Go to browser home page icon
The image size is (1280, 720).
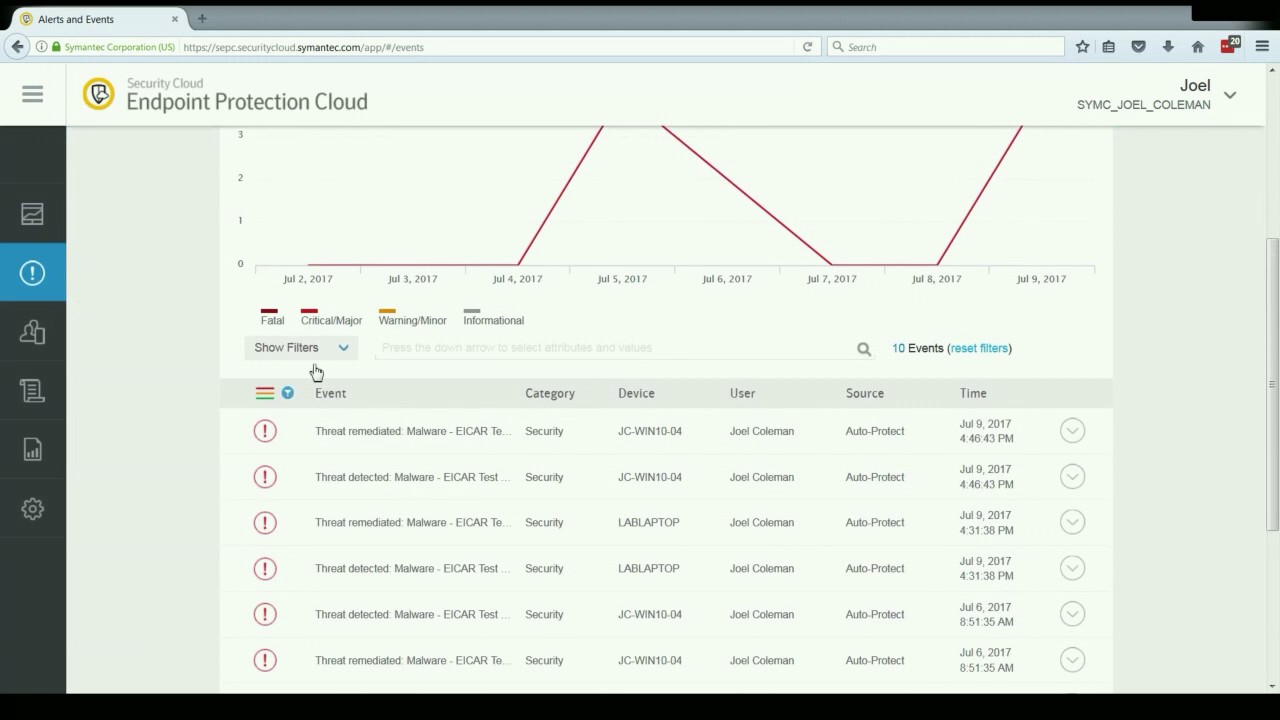pyautogui.click(x=1198, y=47)
